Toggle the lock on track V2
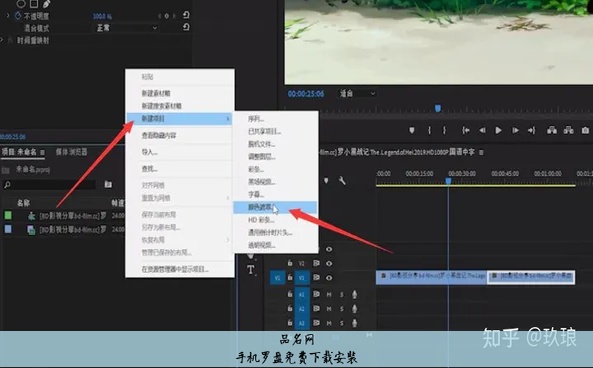Viewport: 593px width, 368px height. [x=290, y=263]
